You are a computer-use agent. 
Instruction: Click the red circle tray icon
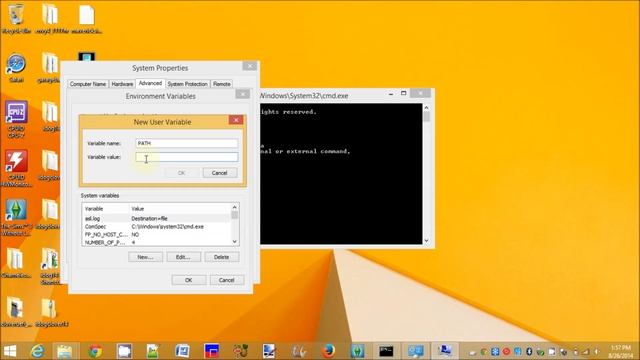point(507,351)
